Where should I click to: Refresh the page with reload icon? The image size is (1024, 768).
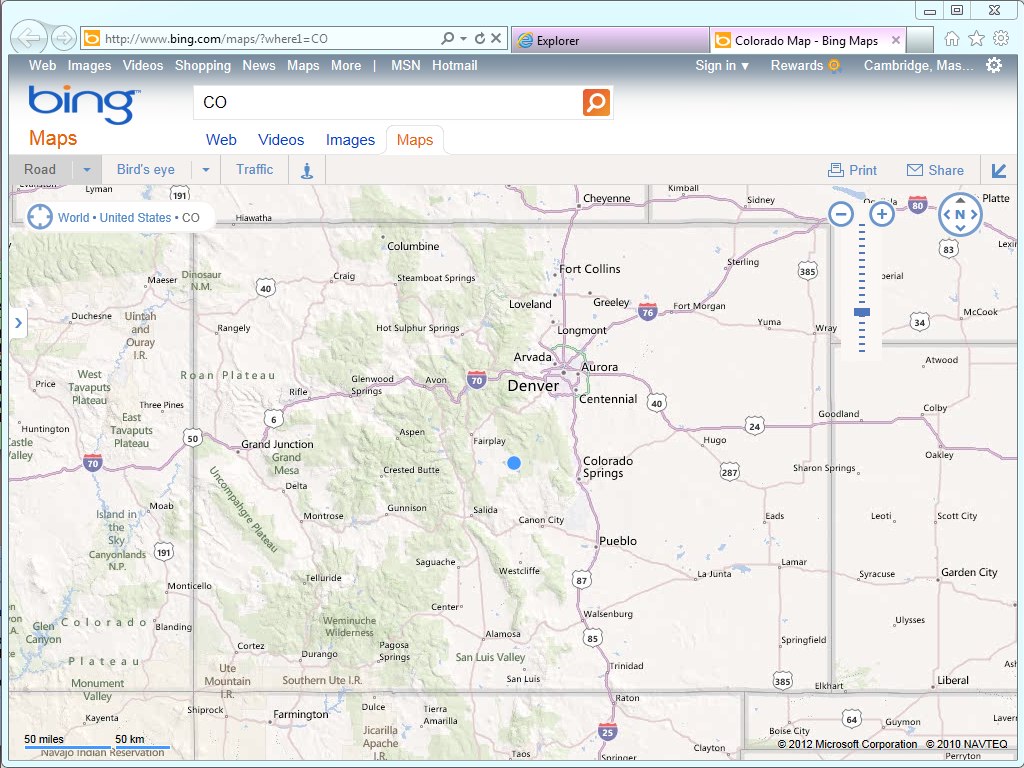480,39
